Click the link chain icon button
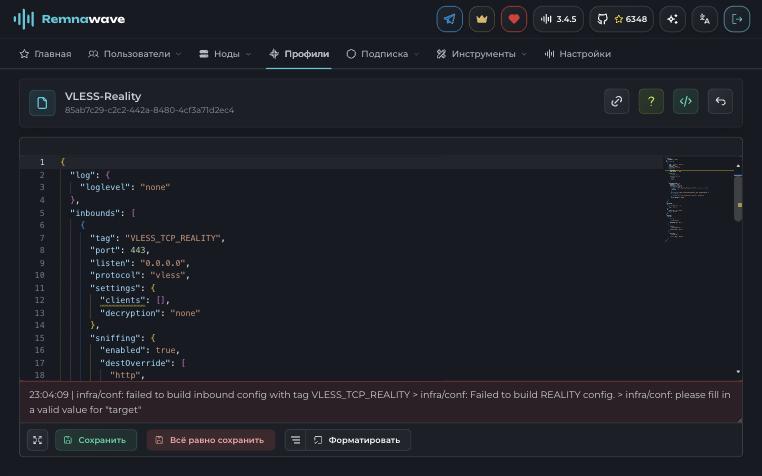Image resolution: width=762 pixels, height=476 pixels. click(617, 101)
